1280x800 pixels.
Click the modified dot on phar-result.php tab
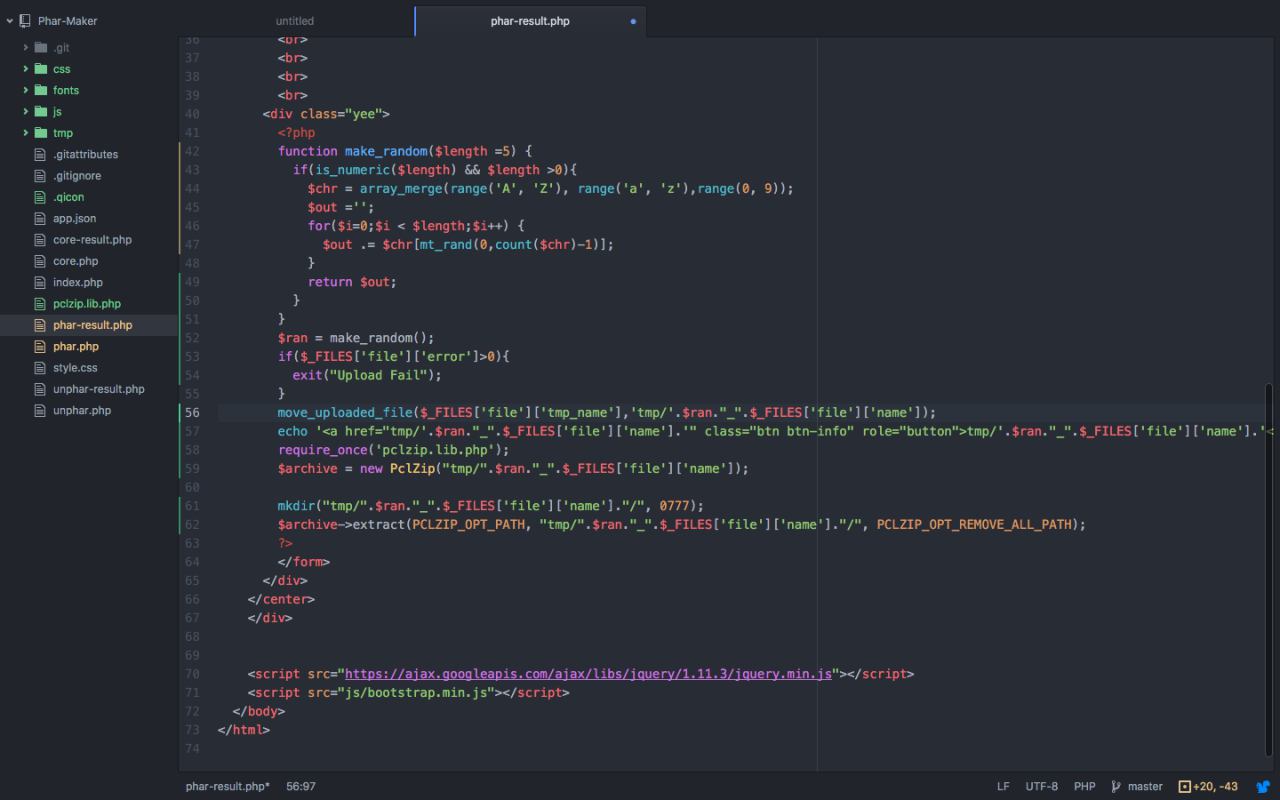633,21
